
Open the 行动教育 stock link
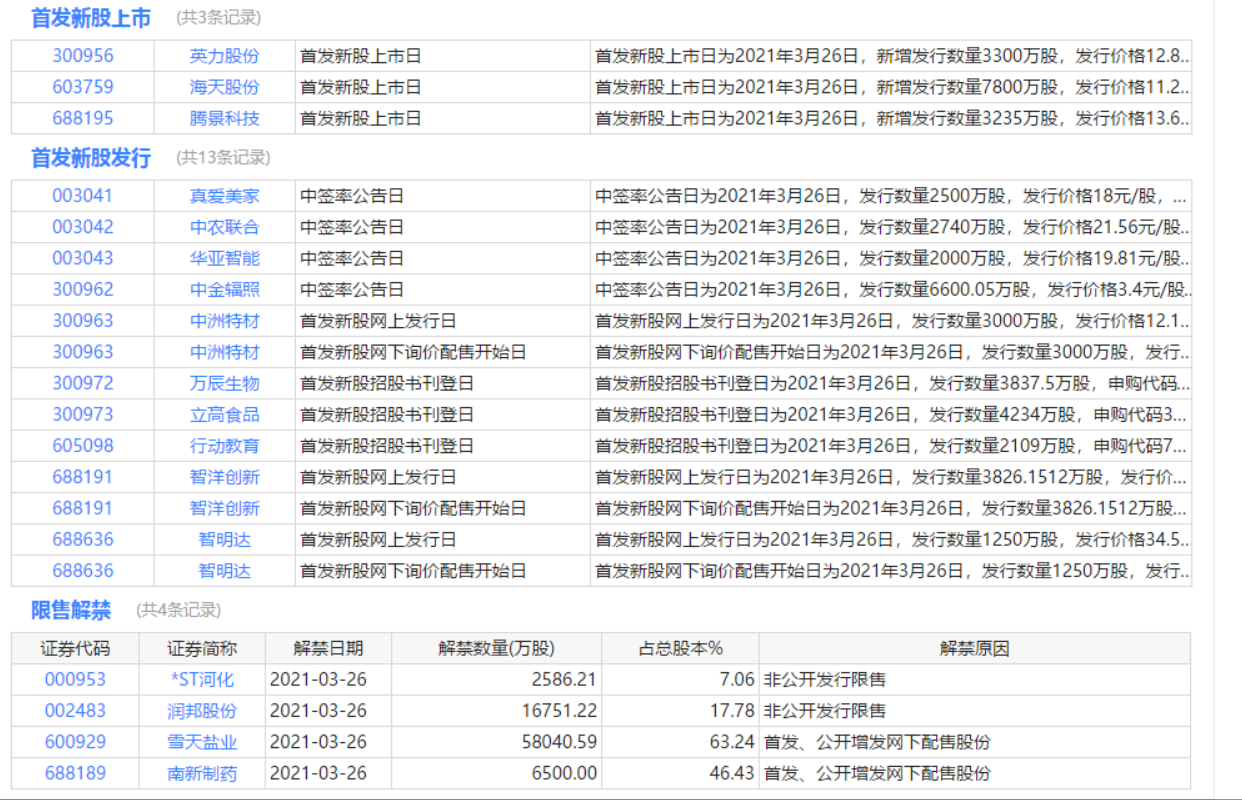point(224,445)
